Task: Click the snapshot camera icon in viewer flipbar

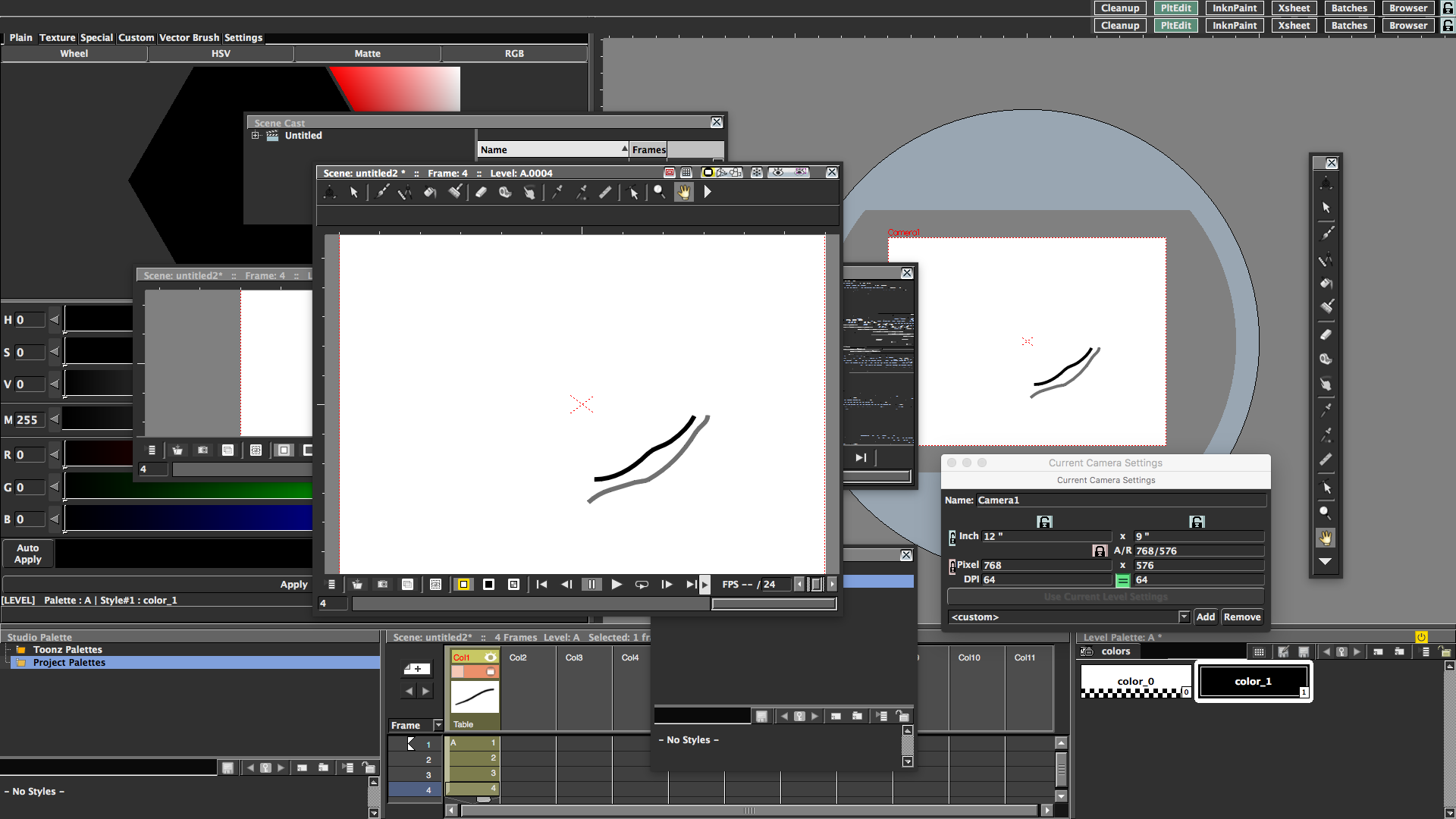Action: [x=382, y=584]
